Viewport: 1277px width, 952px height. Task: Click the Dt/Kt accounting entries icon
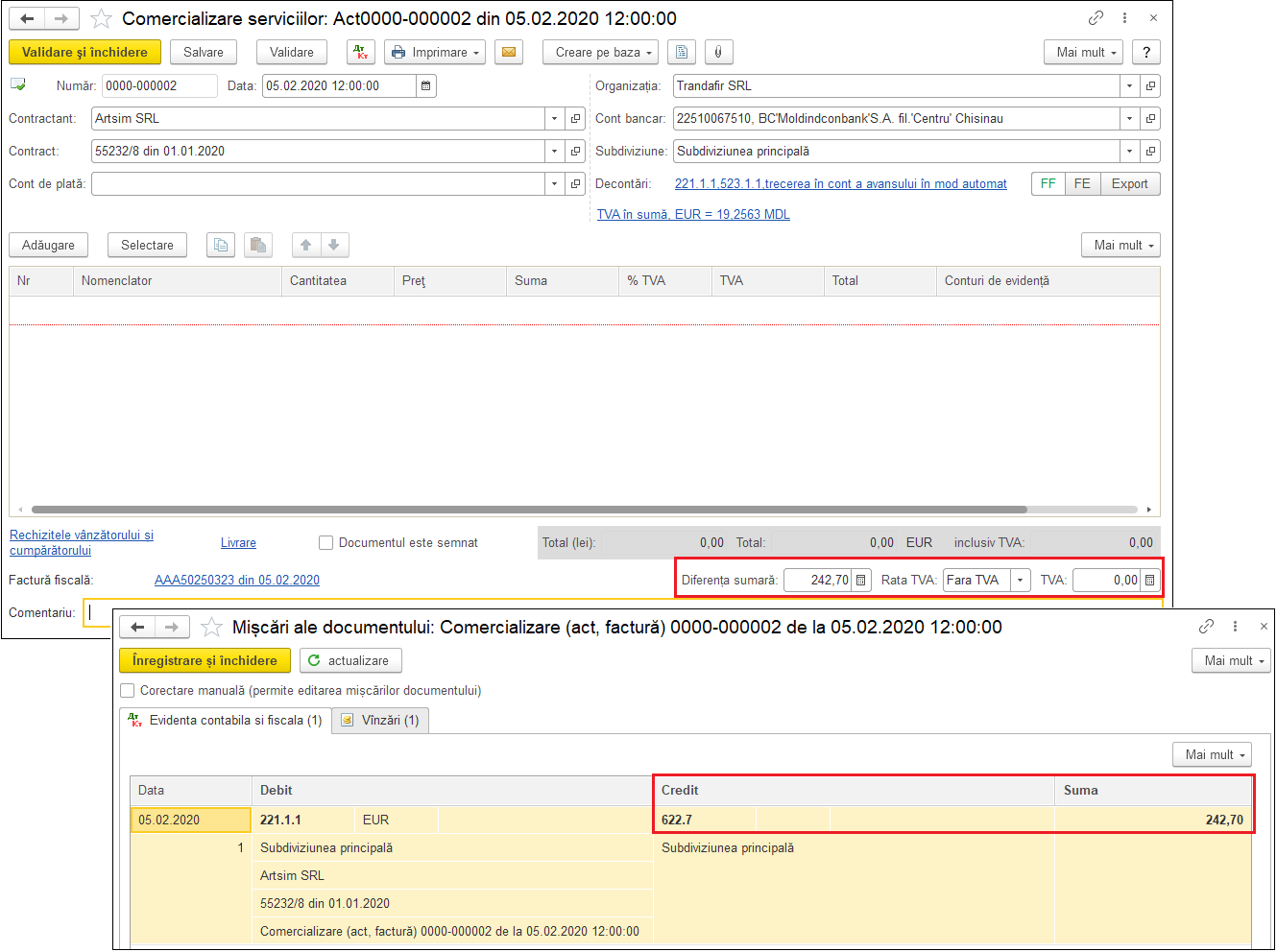click(361, 53)
